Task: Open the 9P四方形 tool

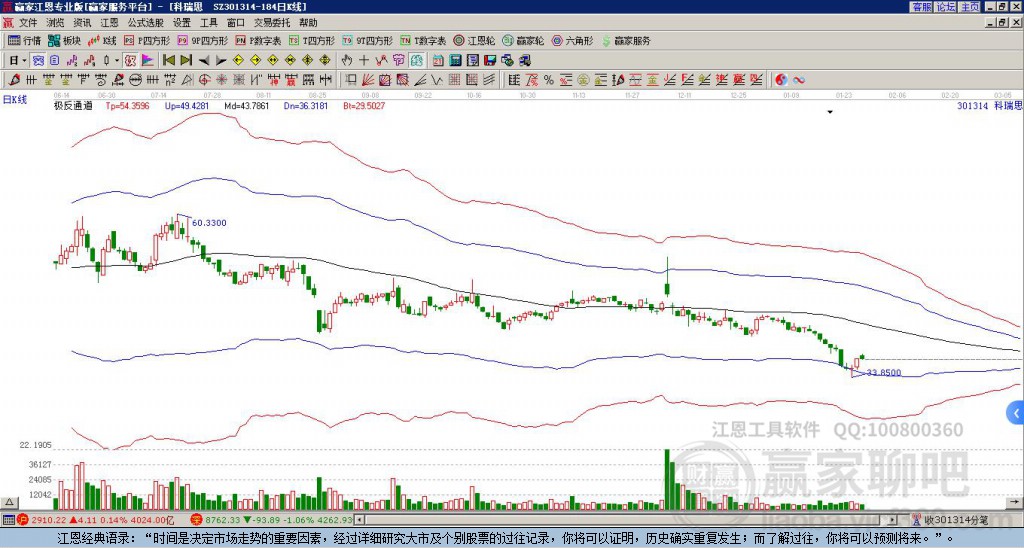Action: click(203, 40)
